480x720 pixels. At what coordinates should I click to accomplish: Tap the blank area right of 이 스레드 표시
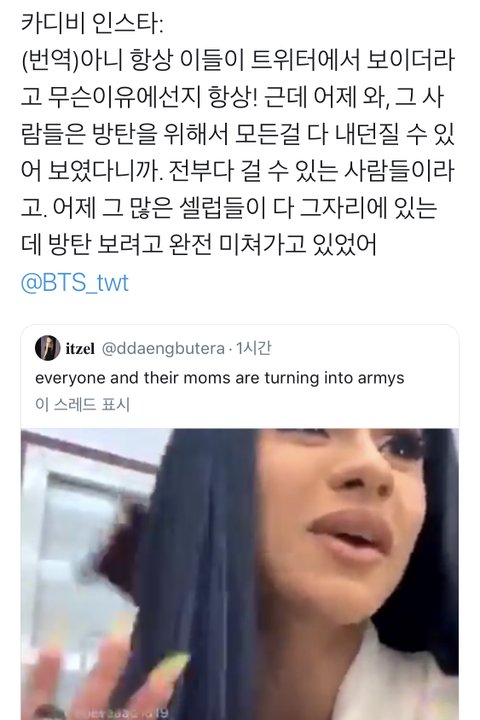pyautogui.click(x=294, y=405)
